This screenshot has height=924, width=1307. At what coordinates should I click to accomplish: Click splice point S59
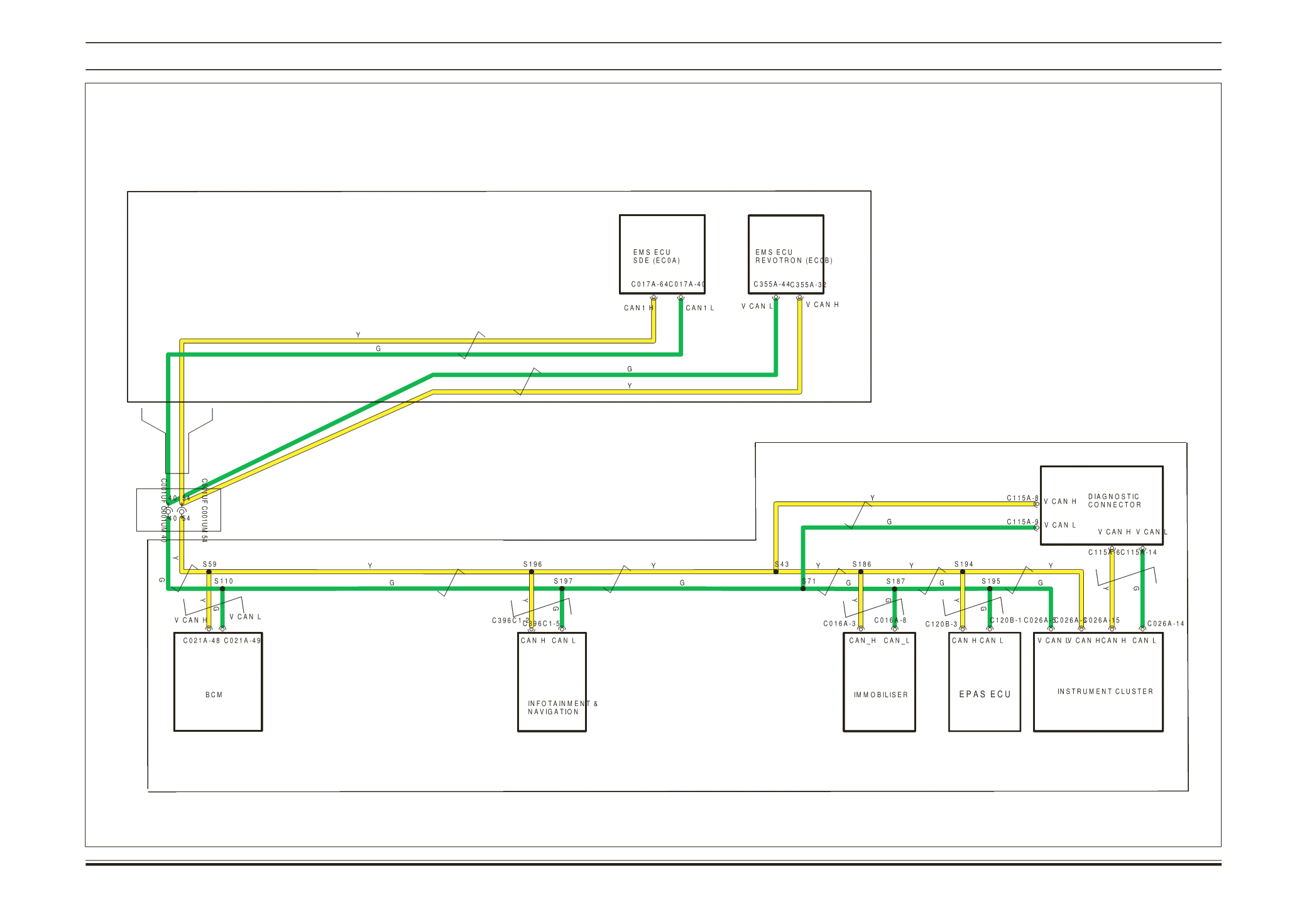click(209, 572)
